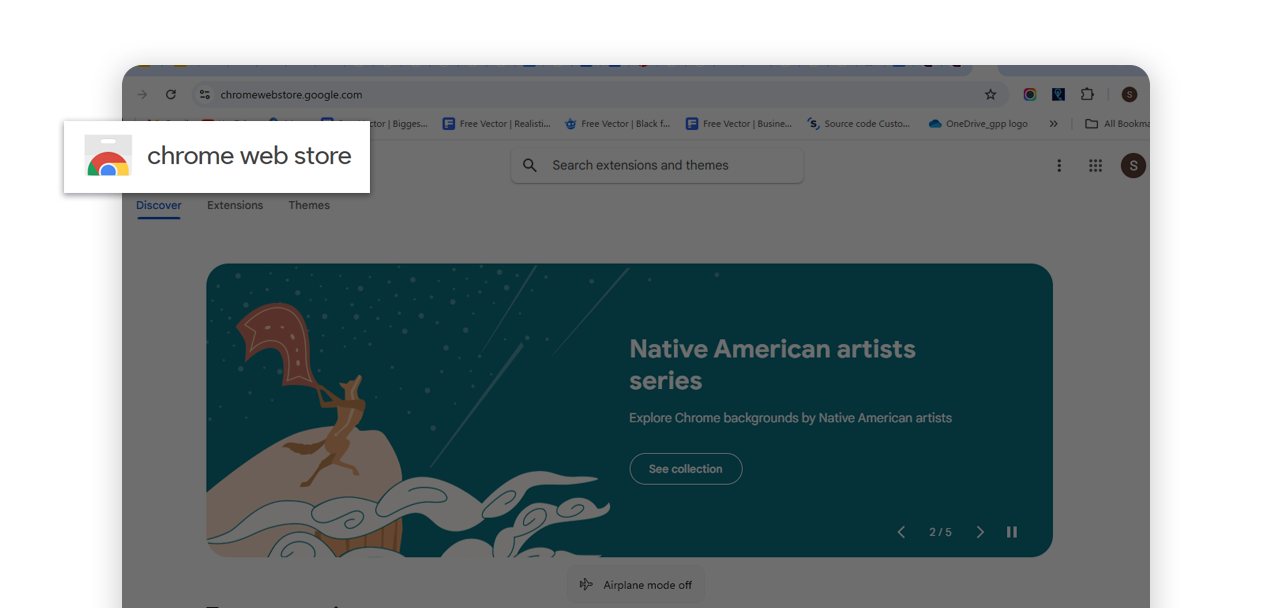
Task: Click the Airplane mode off notification
Action: pos(636,585)
